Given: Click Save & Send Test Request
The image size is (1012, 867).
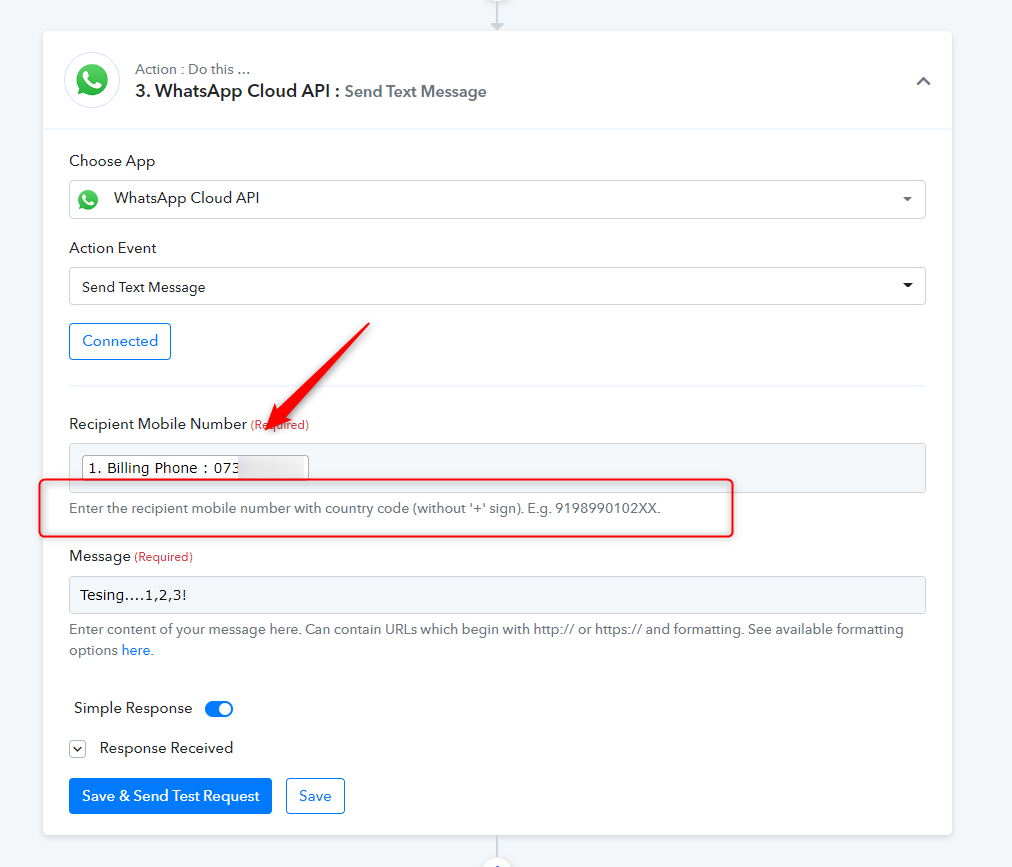Looking at the screenshot, I should click(x=170, y=796).
